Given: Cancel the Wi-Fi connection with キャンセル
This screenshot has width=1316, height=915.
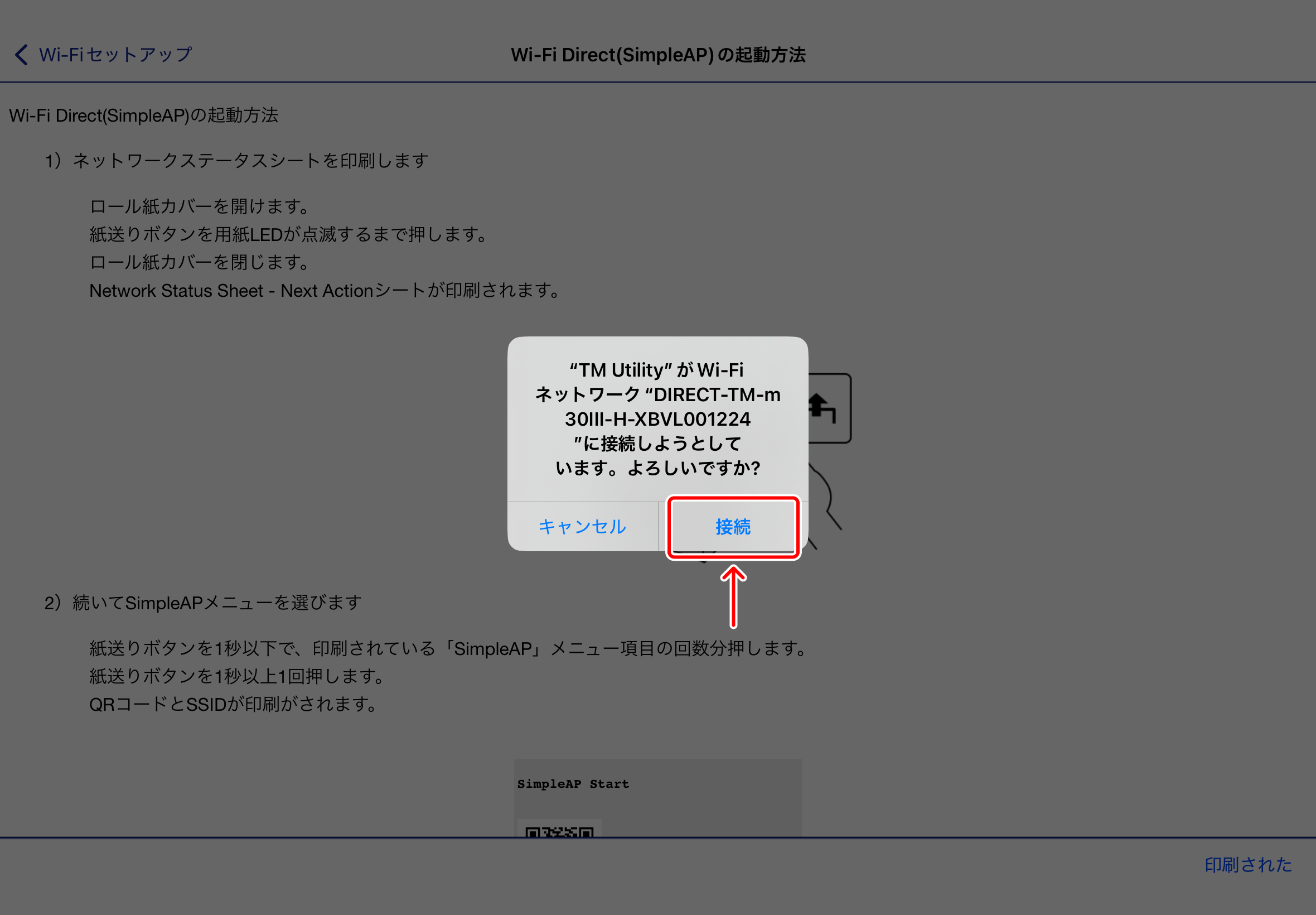Looking at the screenshot, I should tap(582, 527).
